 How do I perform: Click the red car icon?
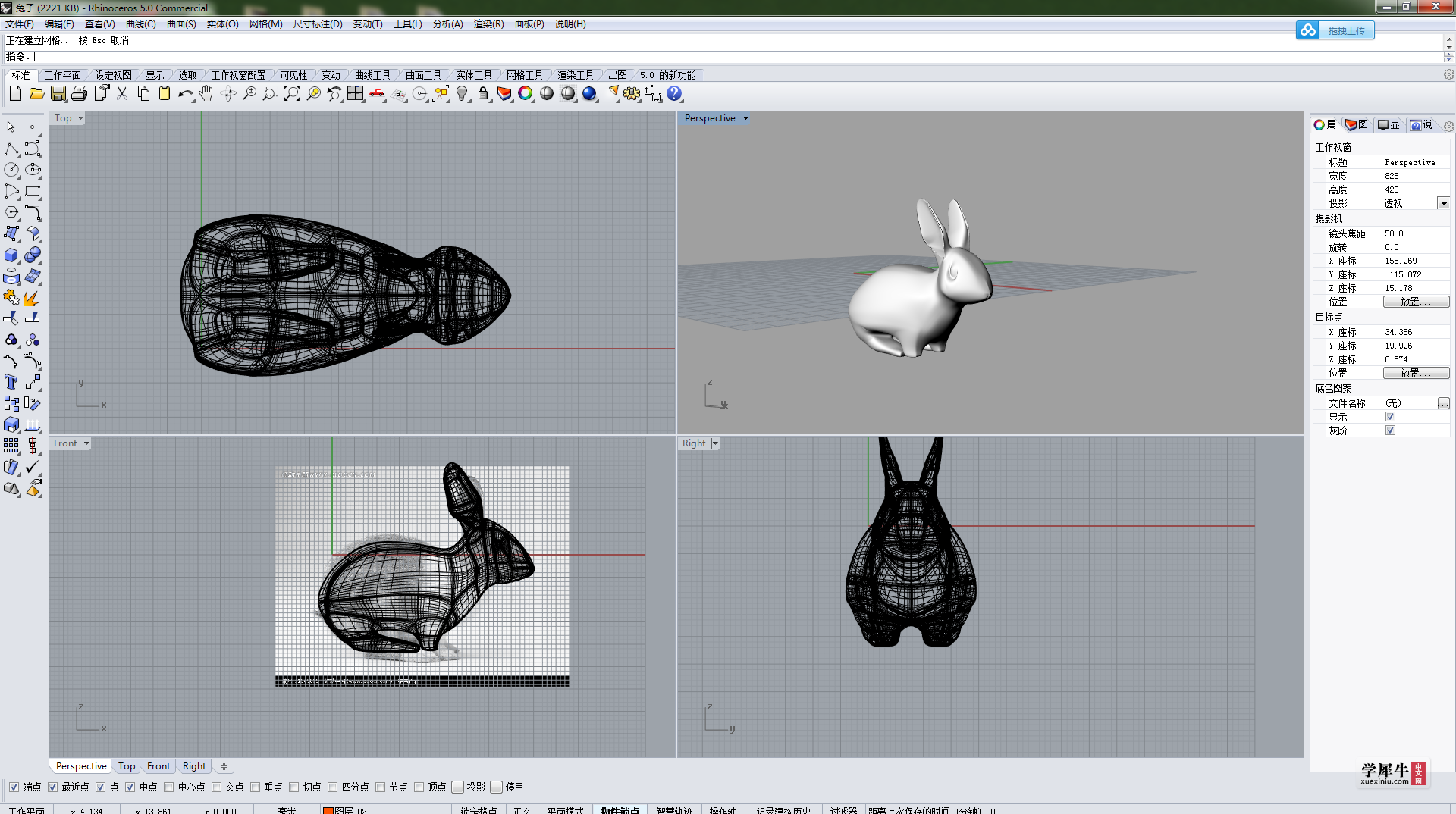click(x=377, y=94)
